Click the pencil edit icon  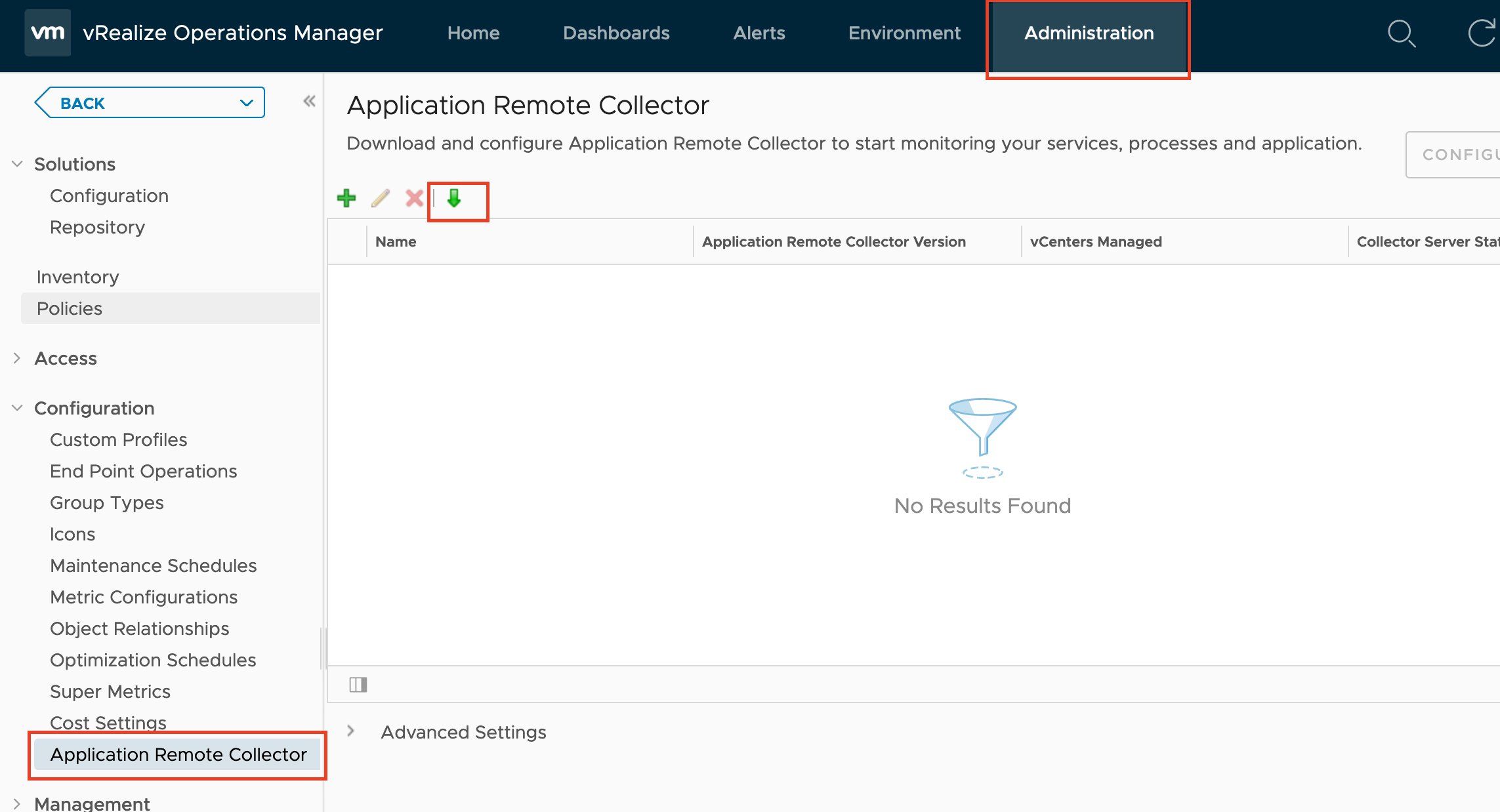[x=381, y=198]
